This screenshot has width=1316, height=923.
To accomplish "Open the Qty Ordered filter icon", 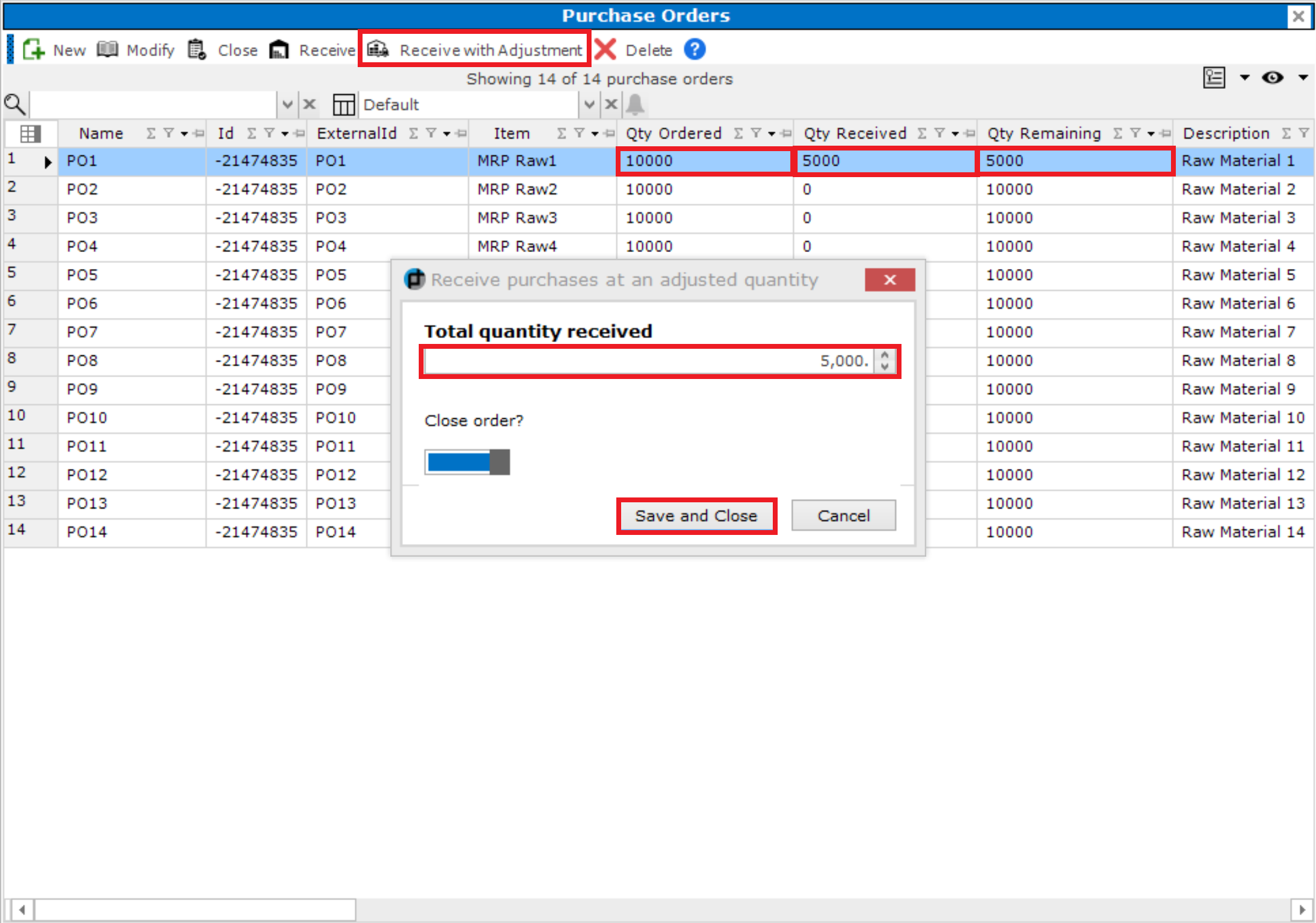I will [x=756, y=133].
